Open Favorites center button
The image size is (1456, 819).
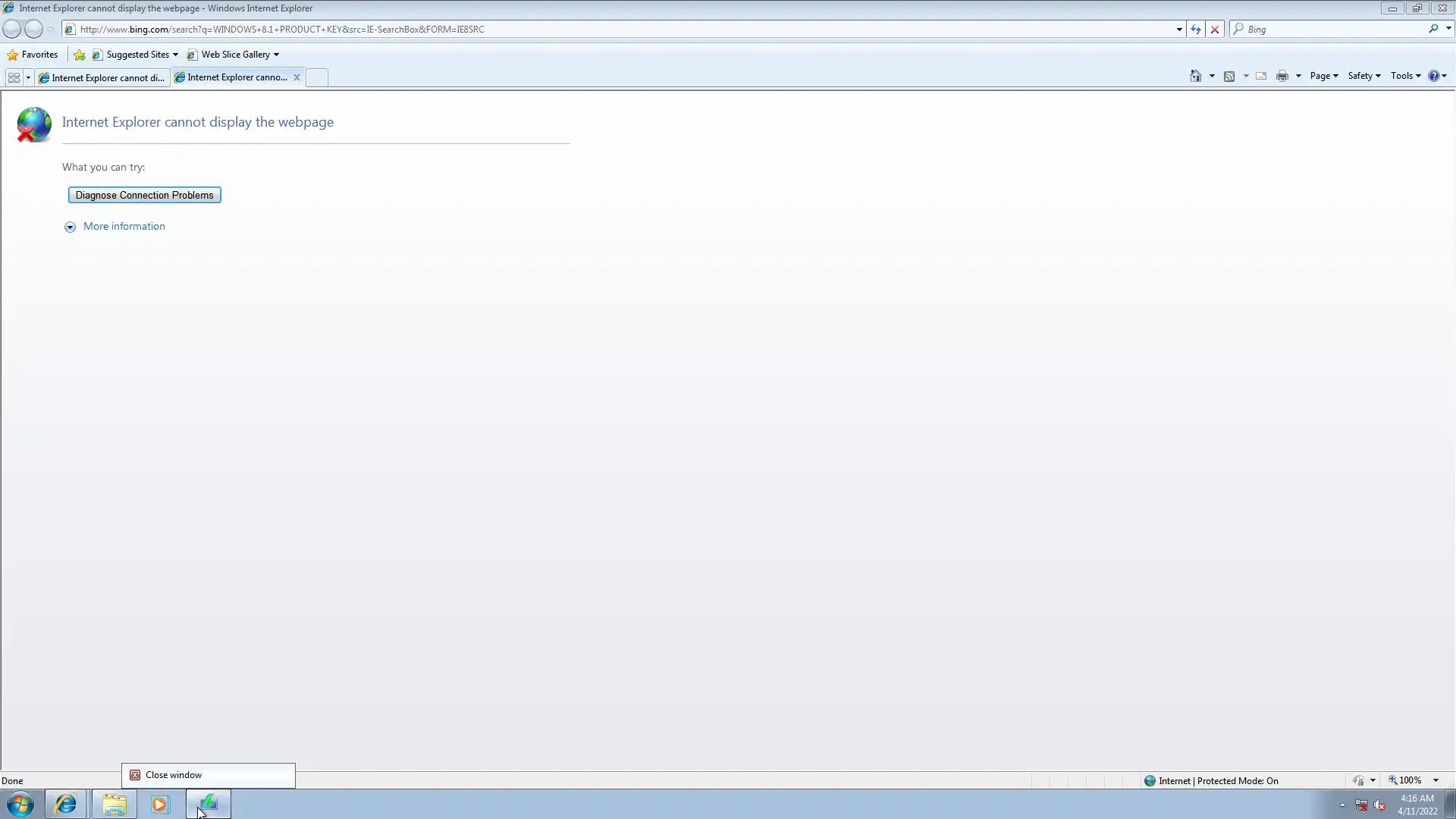pos(33,55)
